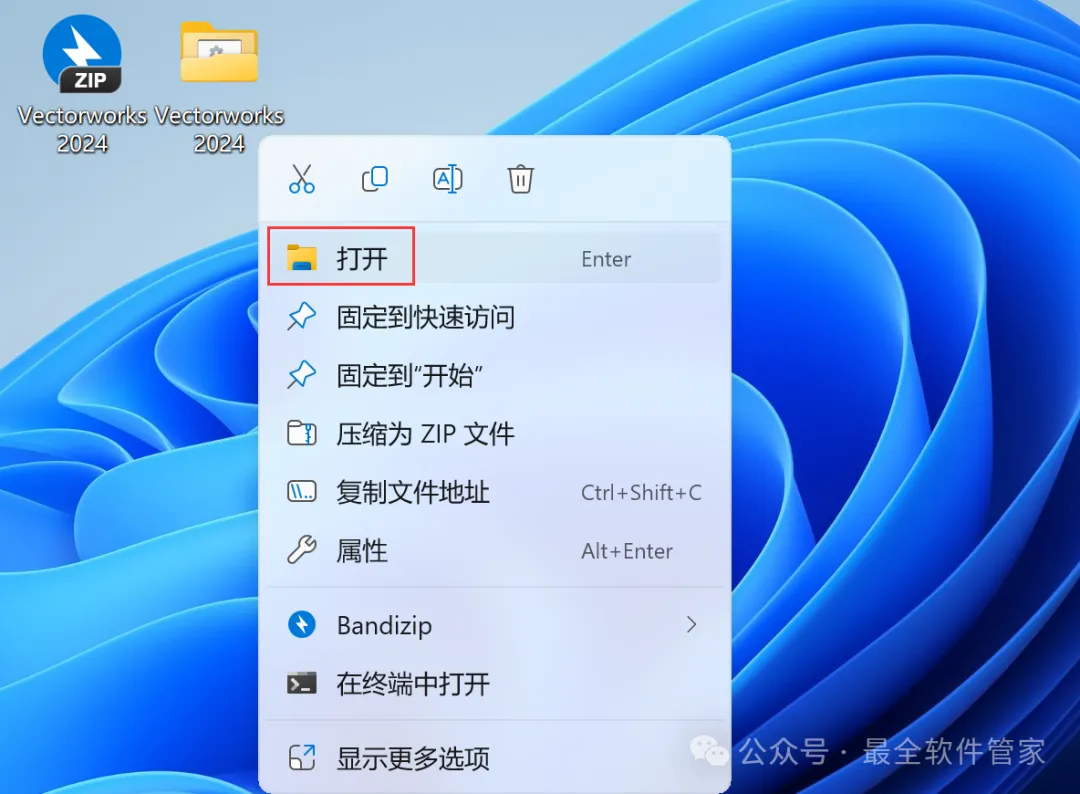Screen dimensions: 1080x794
Task: Choose 打开 from the context menu
Action: [x=494, y=258]
